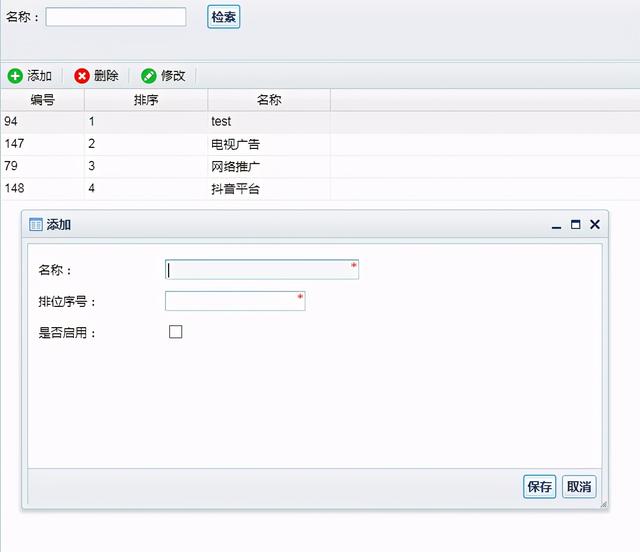Click the 保存 save button
The image size is (640, 552).
540,487
